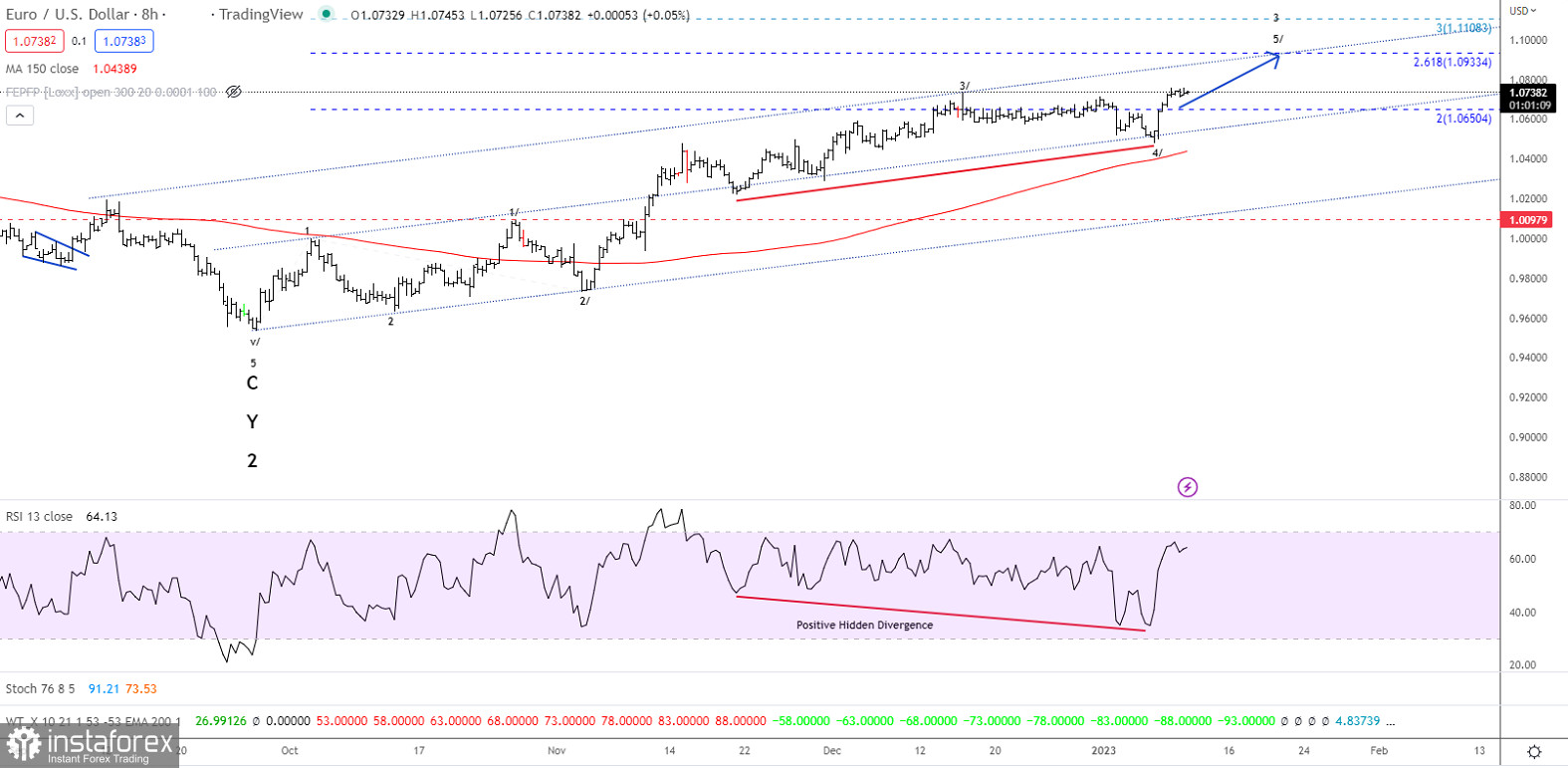
Task: Click the Stoch value 73.53
Action: point(140,688)
